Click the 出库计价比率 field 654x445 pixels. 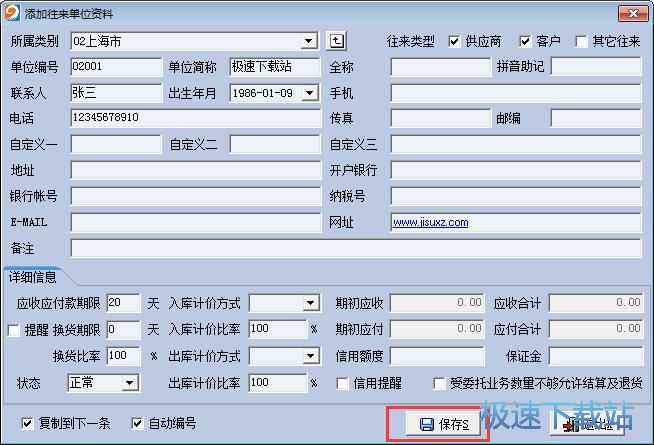[277, 382]
